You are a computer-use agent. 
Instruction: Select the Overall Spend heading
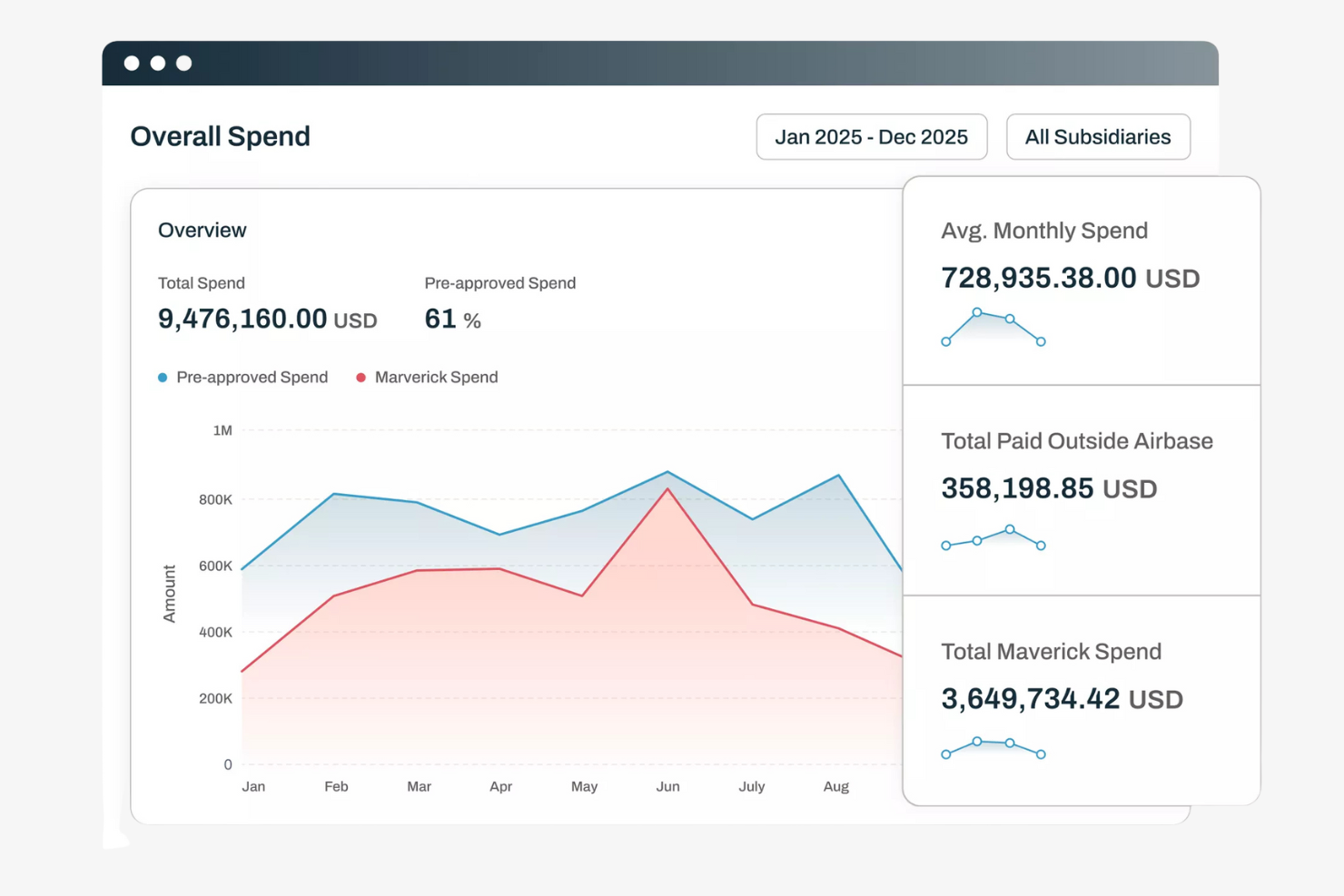pos(220,136)
